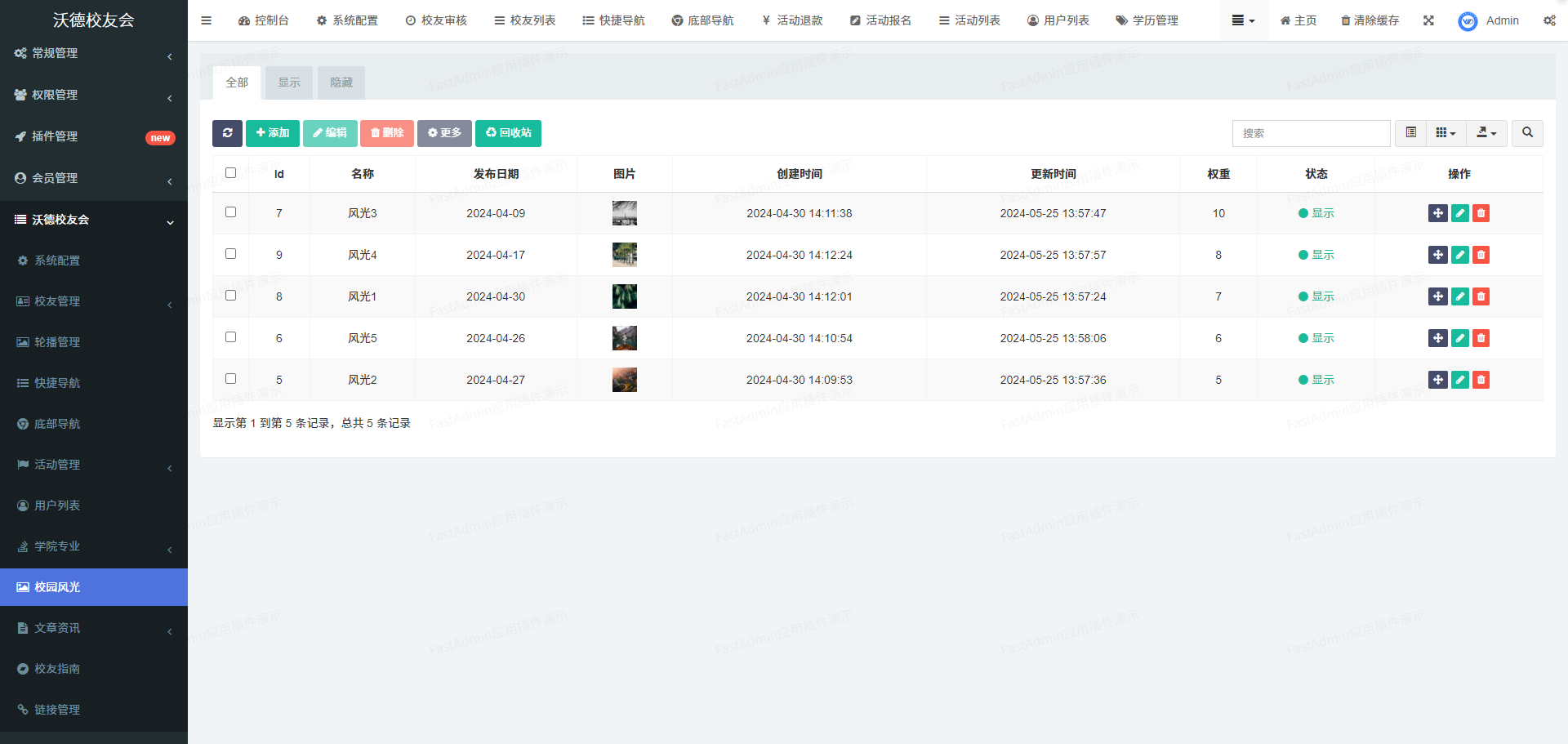Click the edit pencil icon for 风光1

tap(1460, 296)
